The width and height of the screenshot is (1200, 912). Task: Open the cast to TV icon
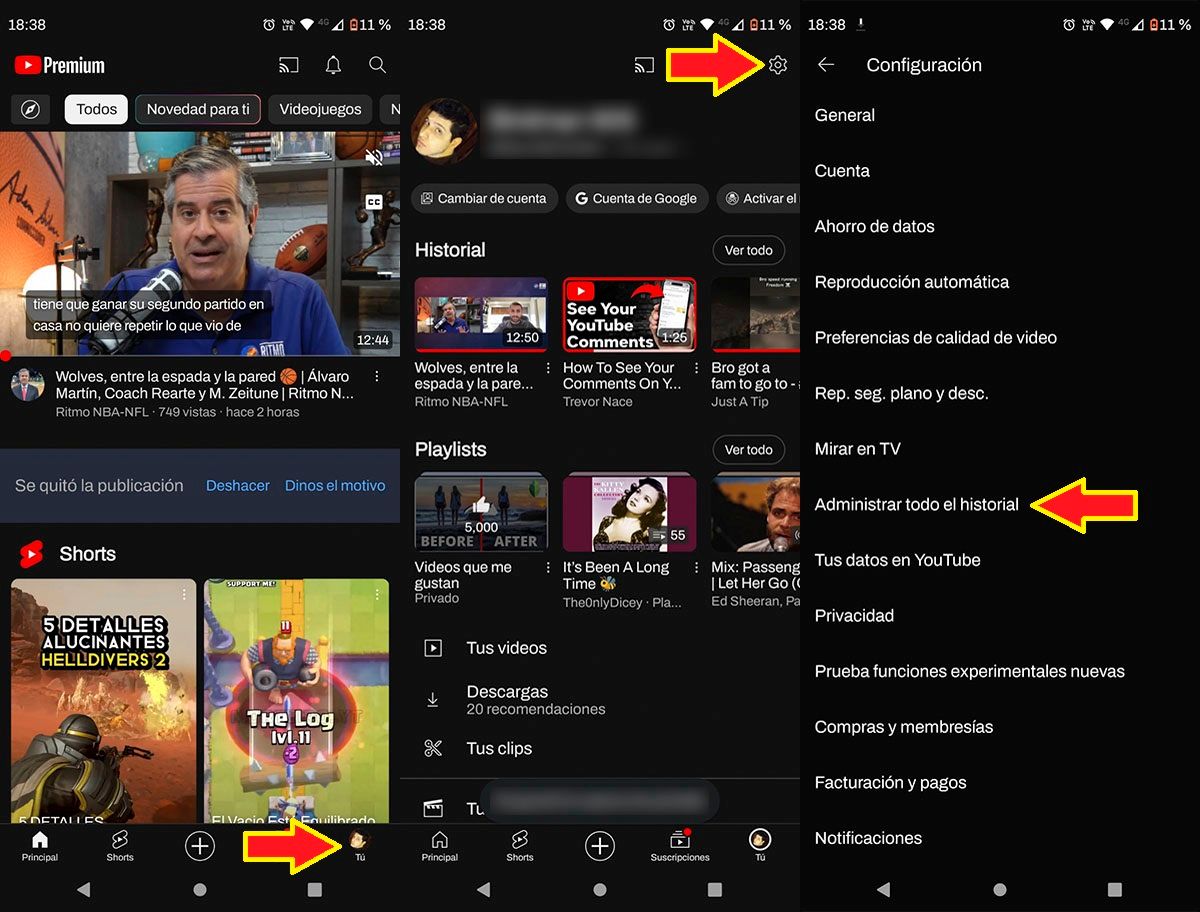tap(289, 65)
